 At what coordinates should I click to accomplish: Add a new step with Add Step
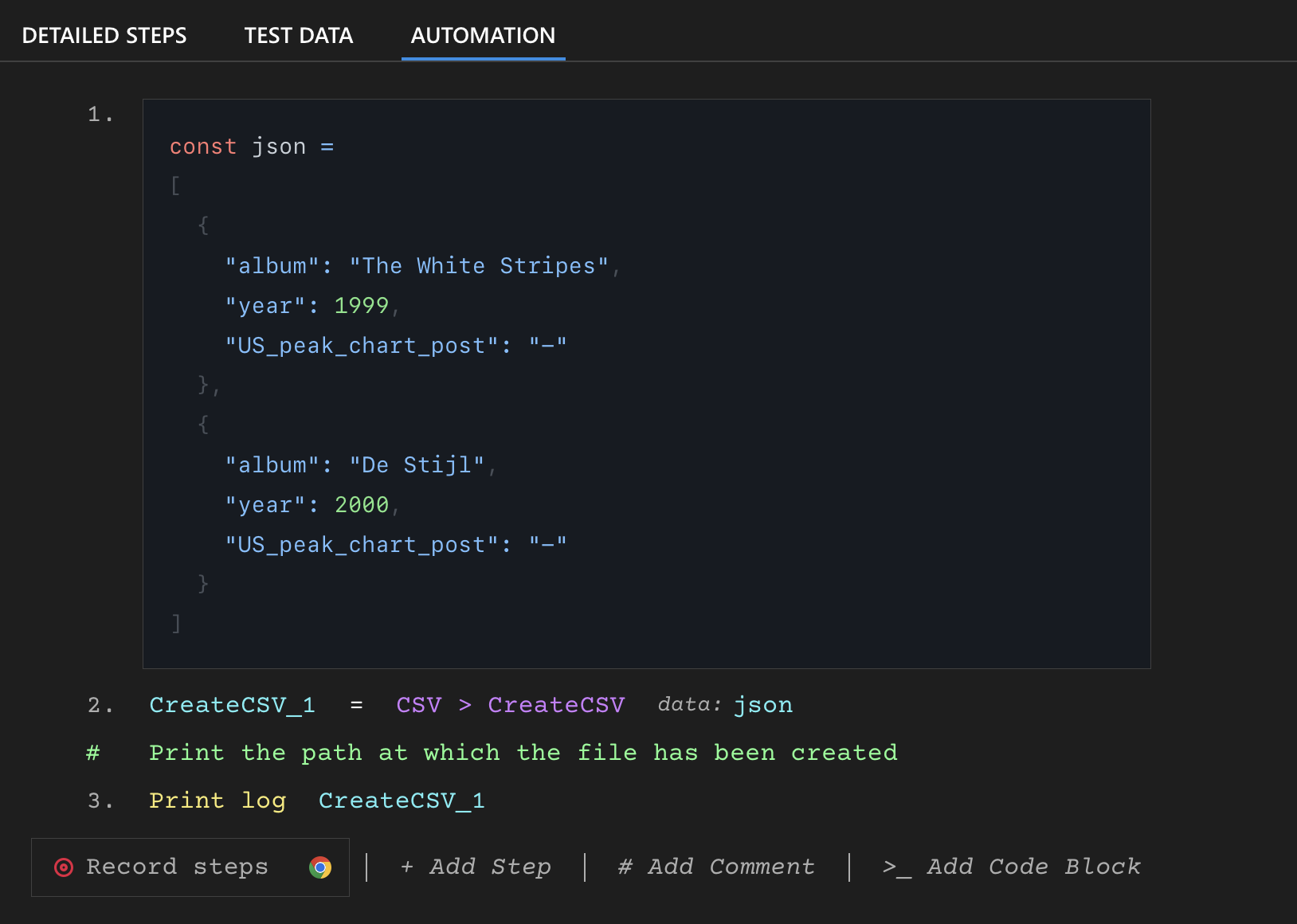point(476,867)
